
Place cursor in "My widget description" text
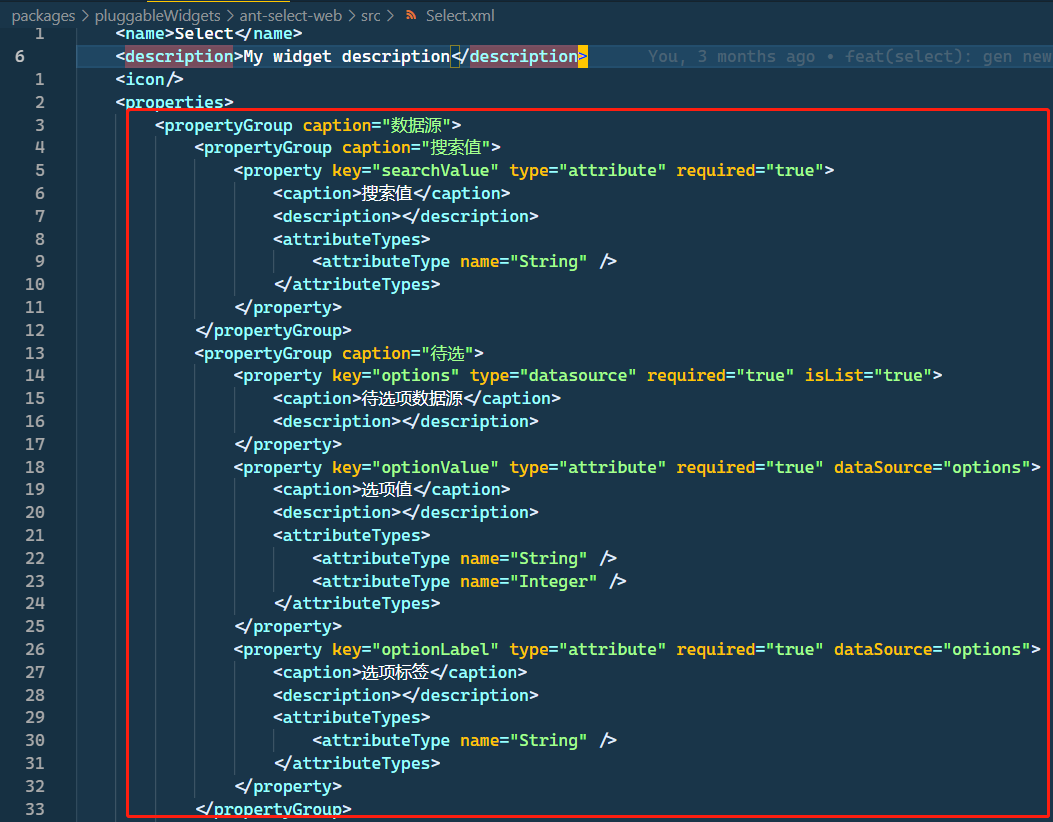click(x=346, y=57)
